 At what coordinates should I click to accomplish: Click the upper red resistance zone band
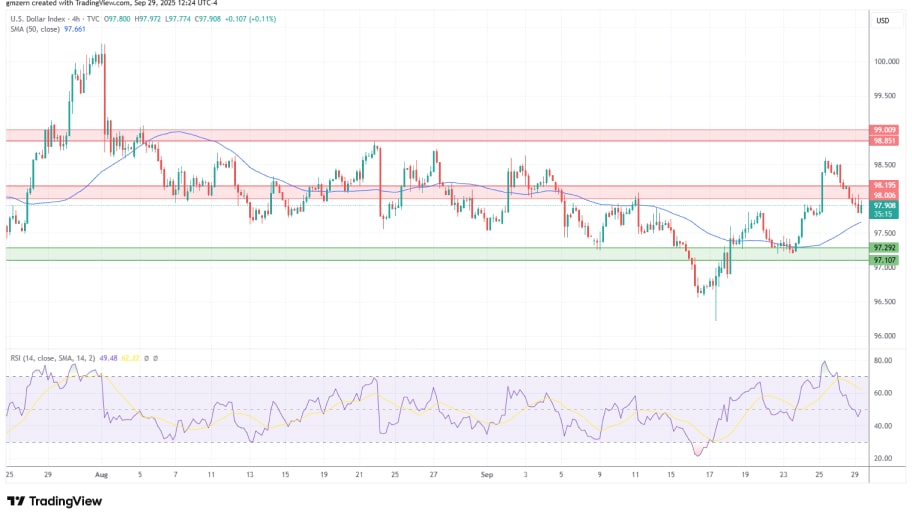(430, 135)
